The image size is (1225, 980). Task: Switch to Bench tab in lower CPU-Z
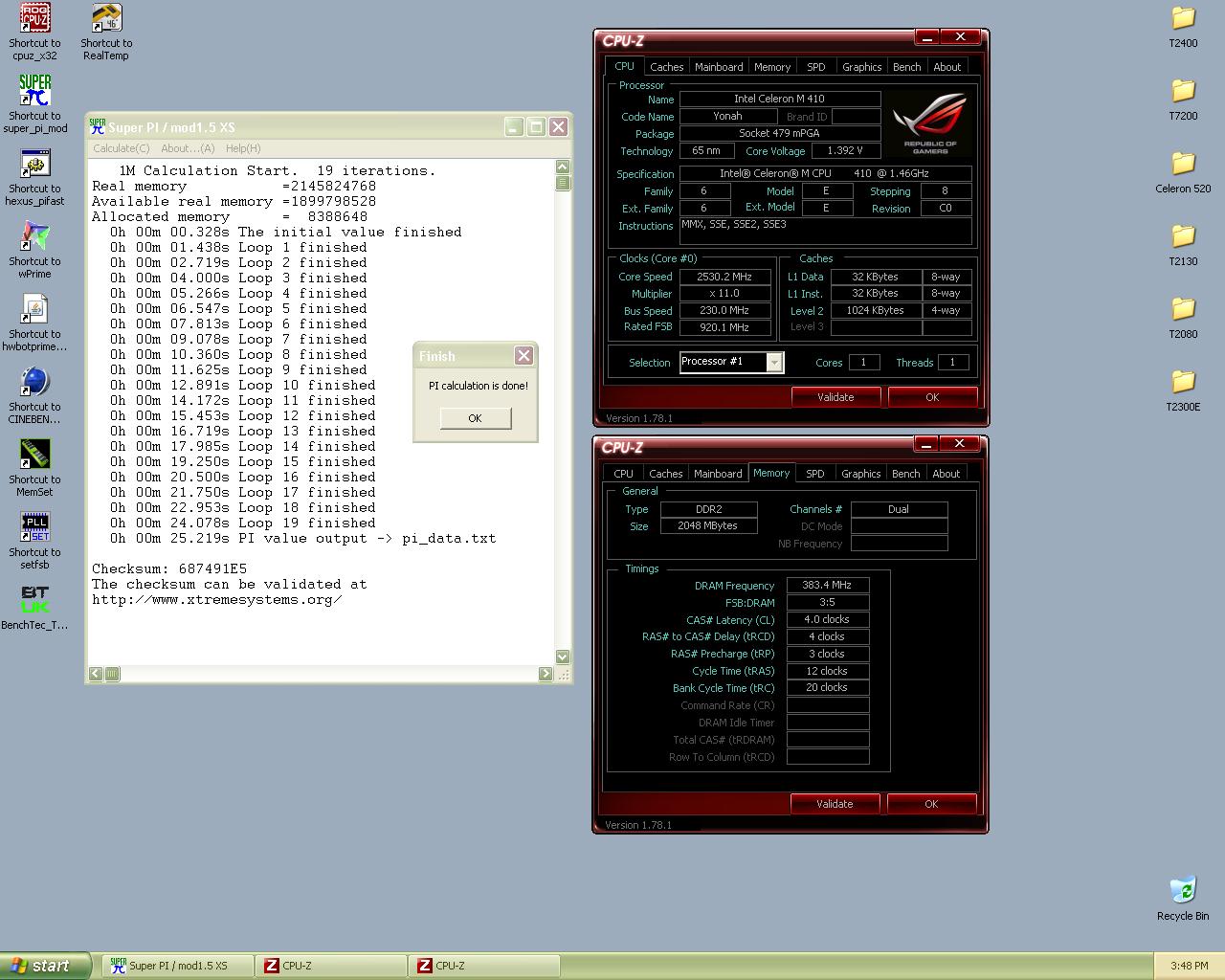[x=906, y=474]
